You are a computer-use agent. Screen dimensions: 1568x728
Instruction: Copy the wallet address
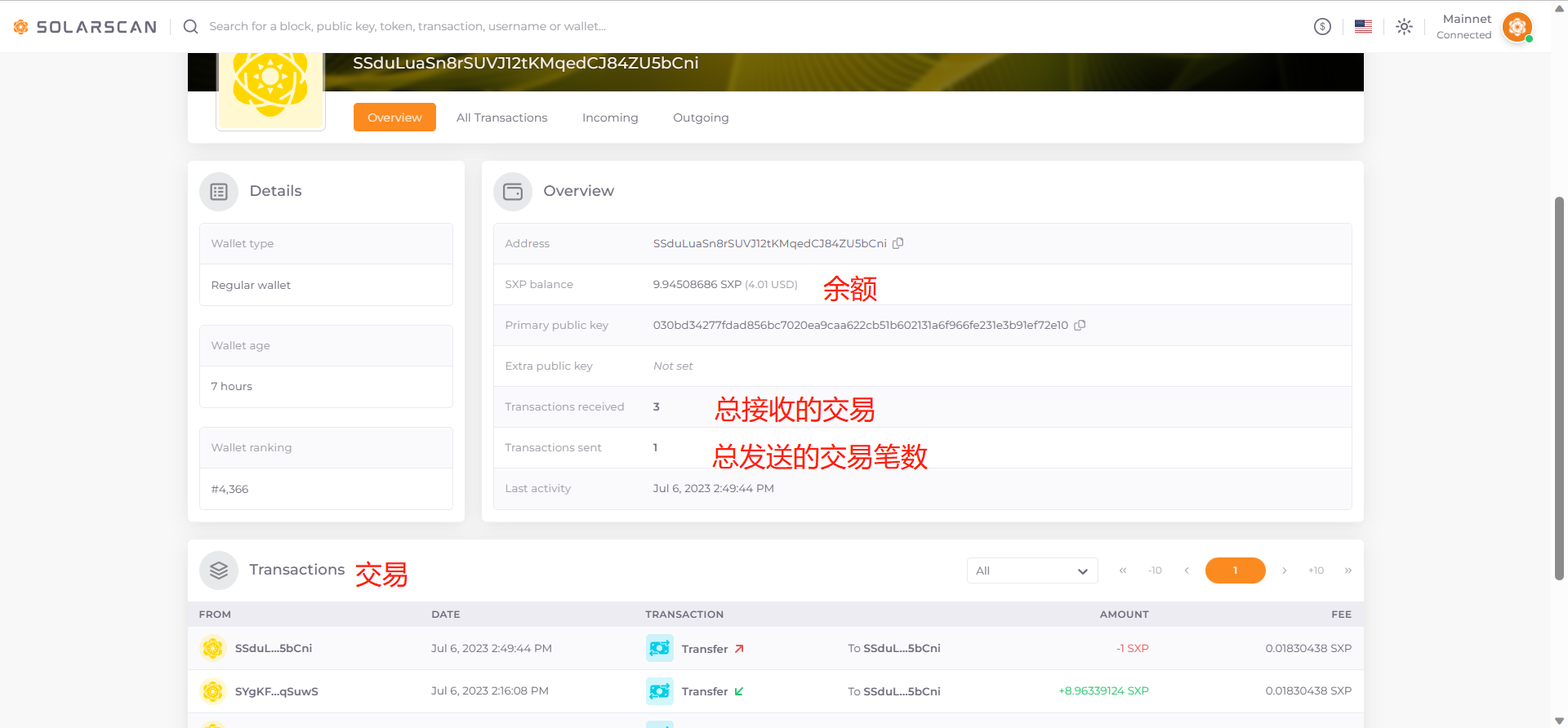point(898,243)
